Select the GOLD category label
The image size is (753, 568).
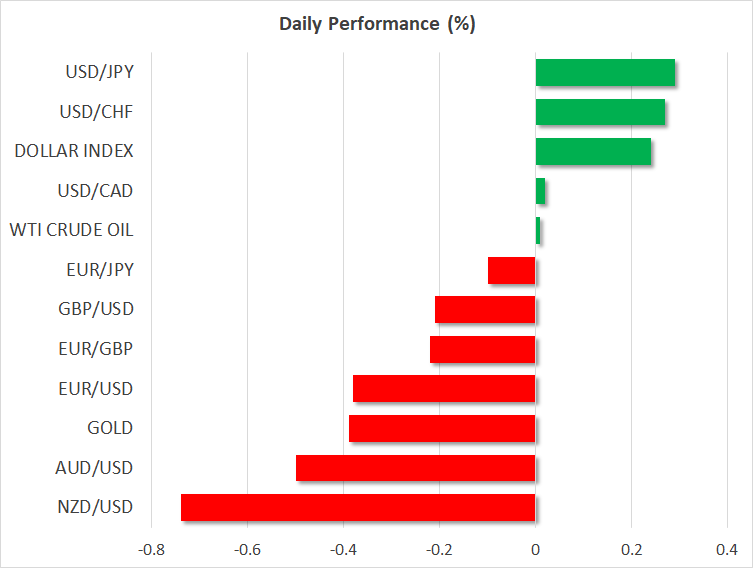pos(111,428)
